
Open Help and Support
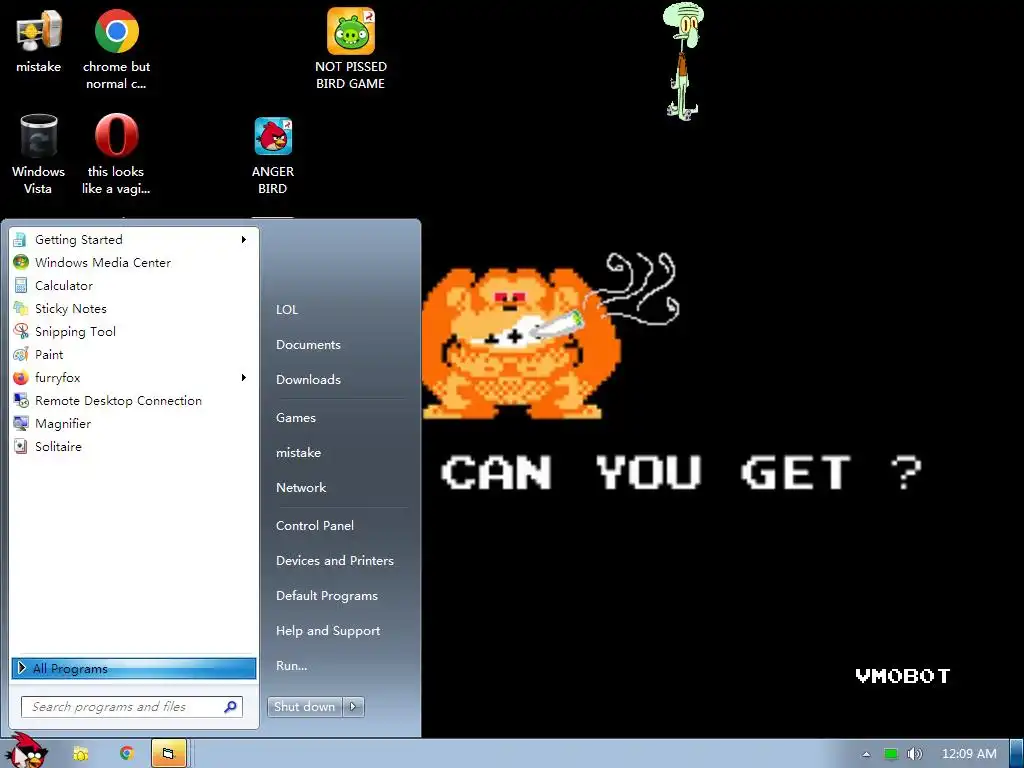328,631
